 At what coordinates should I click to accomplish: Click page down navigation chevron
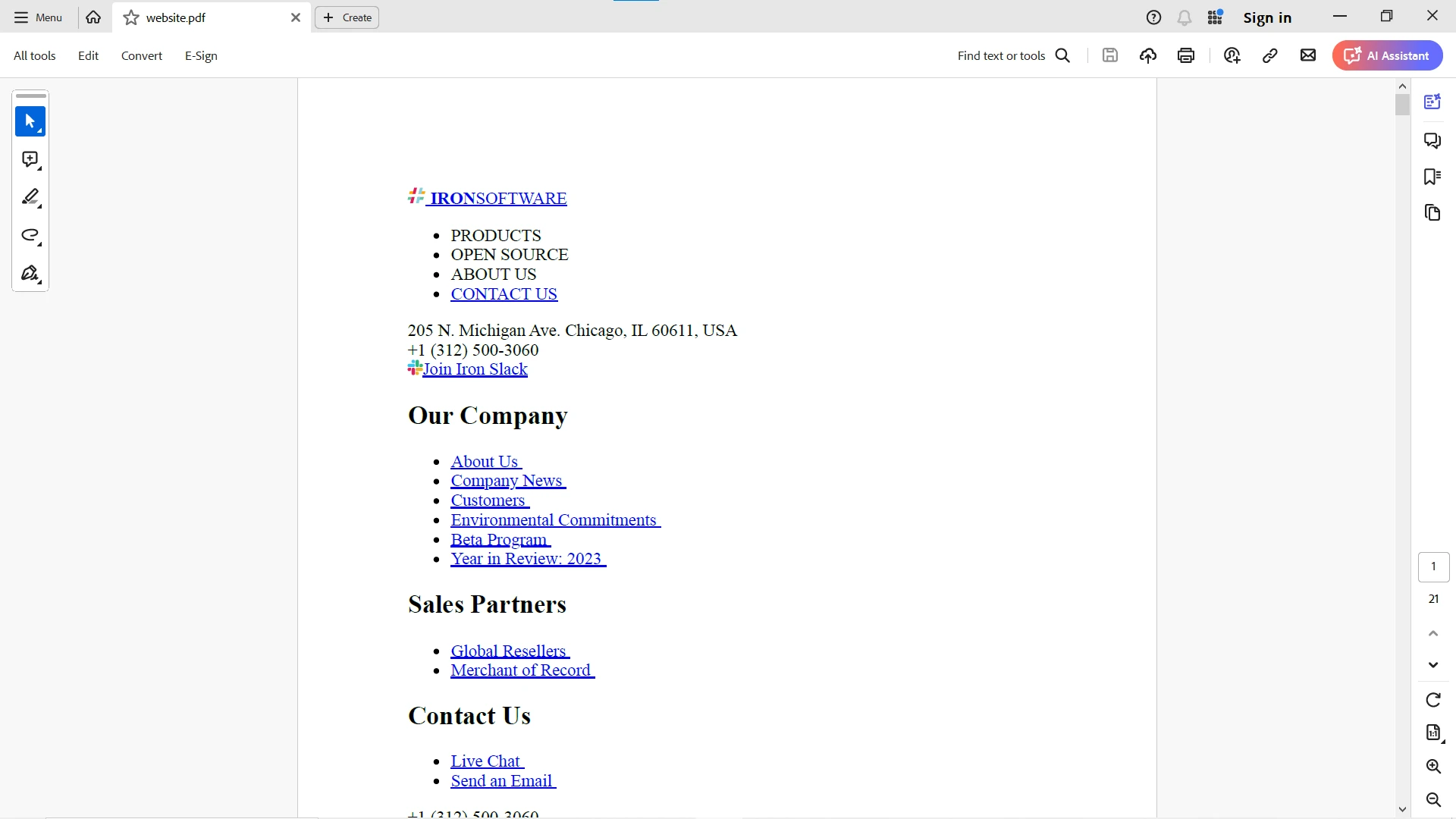coord(1434,665)
